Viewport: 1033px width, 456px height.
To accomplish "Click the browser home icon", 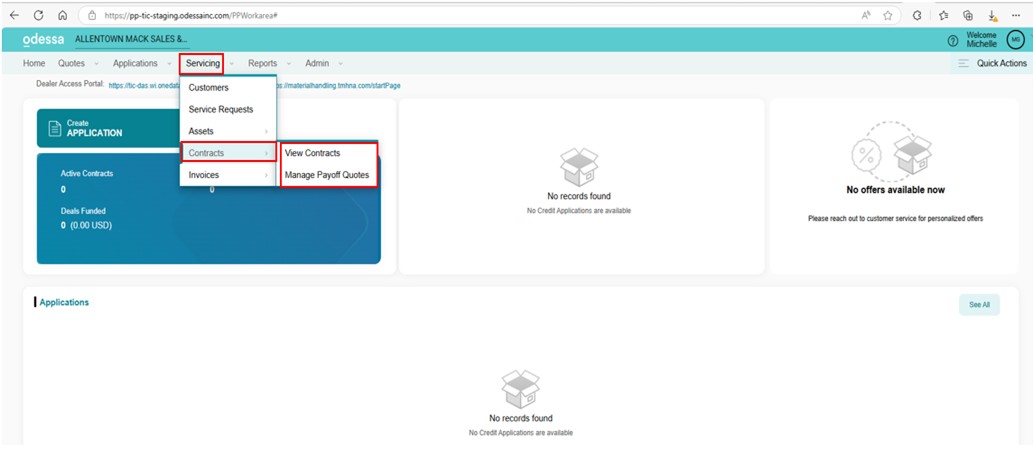I will coord(63,15).
